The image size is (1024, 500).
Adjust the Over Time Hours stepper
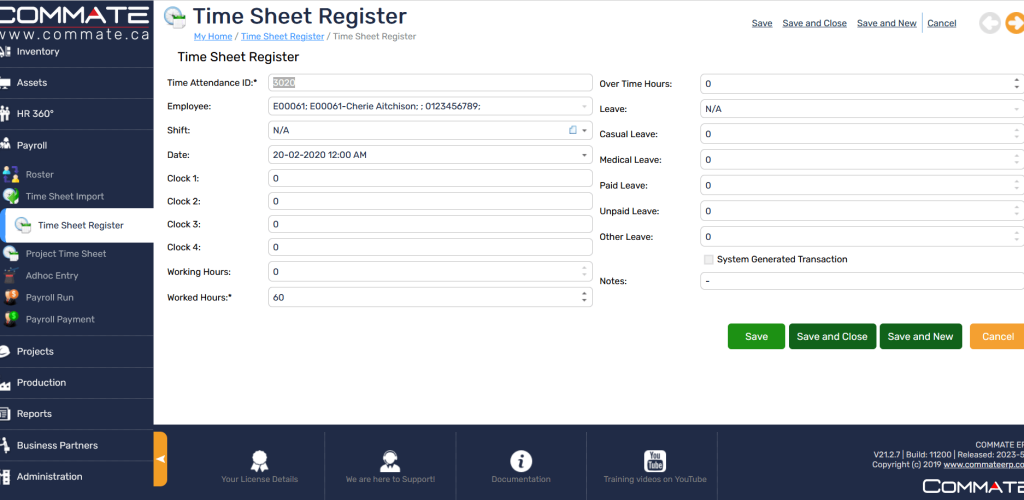pos(1017,84)
